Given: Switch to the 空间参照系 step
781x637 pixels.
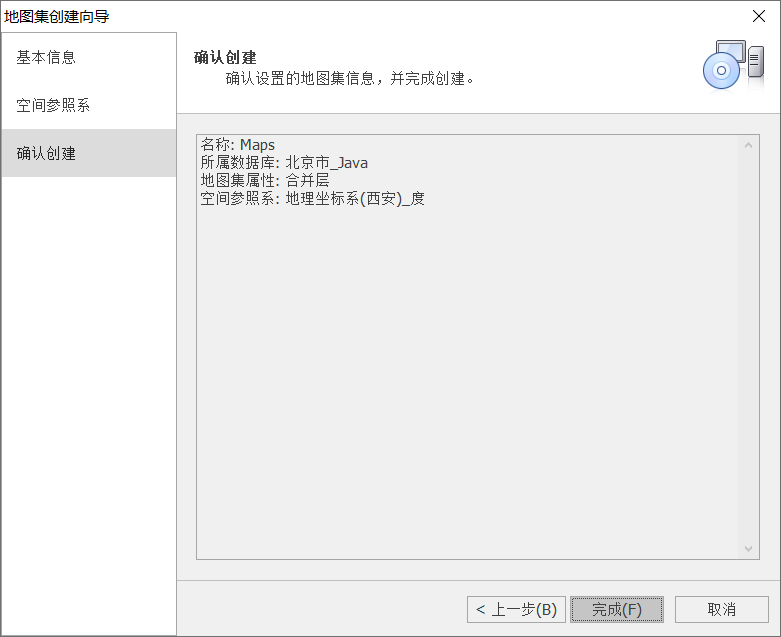Looking at the screenshot, I should tap(53, 105).
